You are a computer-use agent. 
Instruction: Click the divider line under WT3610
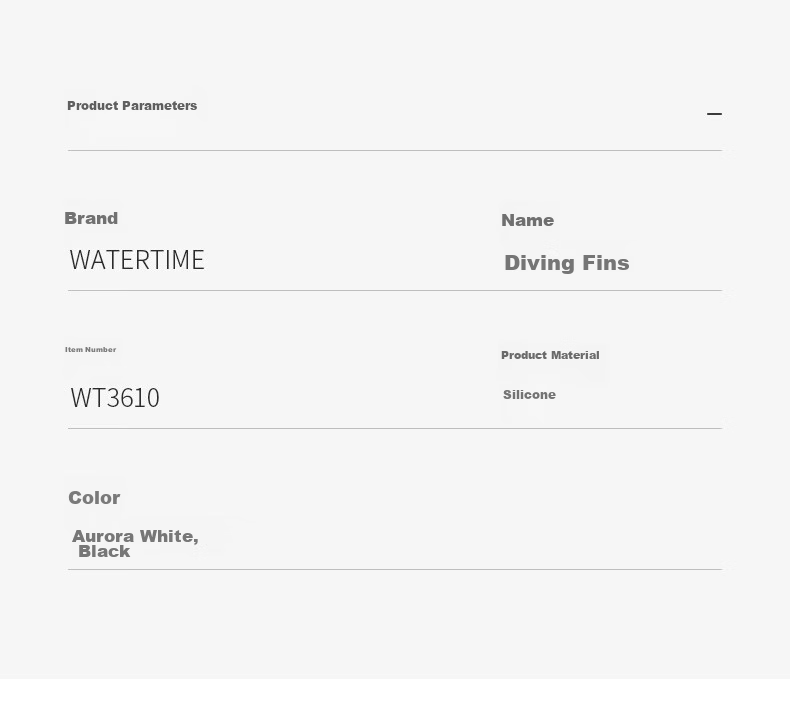coord(395,428)
